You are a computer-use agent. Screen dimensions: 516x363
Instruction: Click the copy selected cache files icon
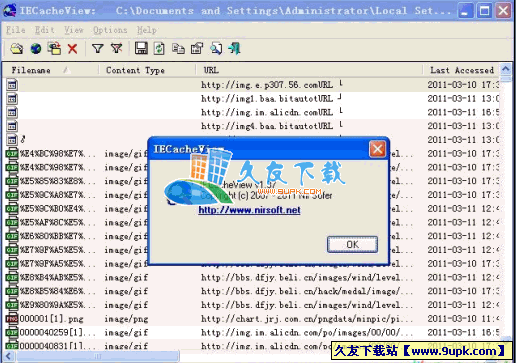pos(54,49)
